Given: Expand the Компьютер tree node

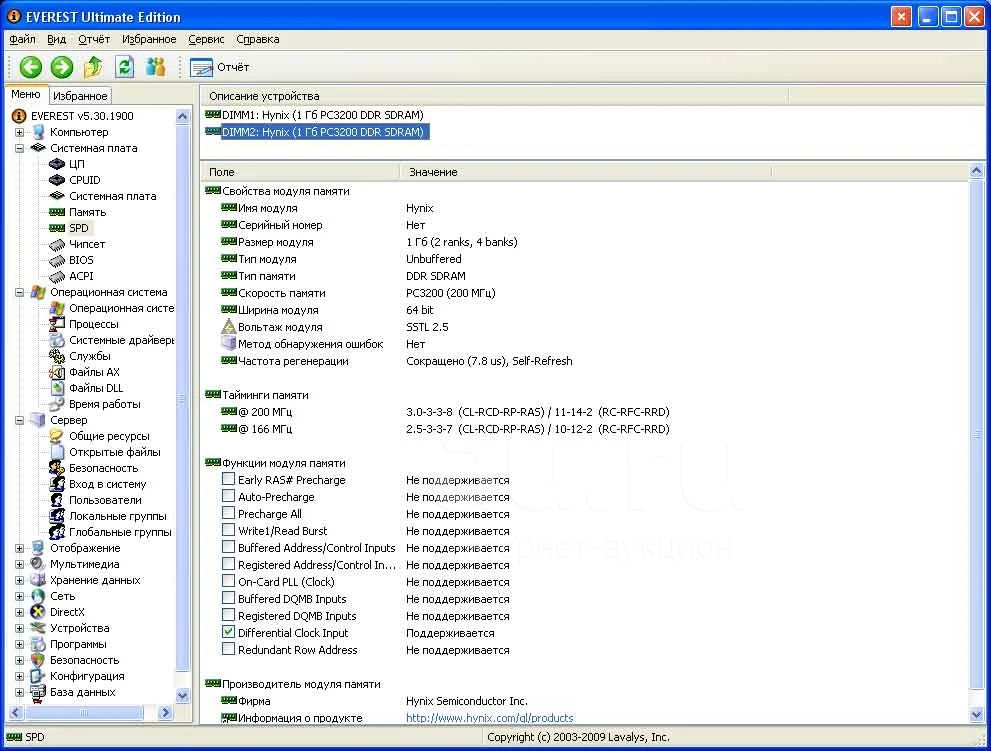Looking at the screenshot, I should tap(19, 132).
